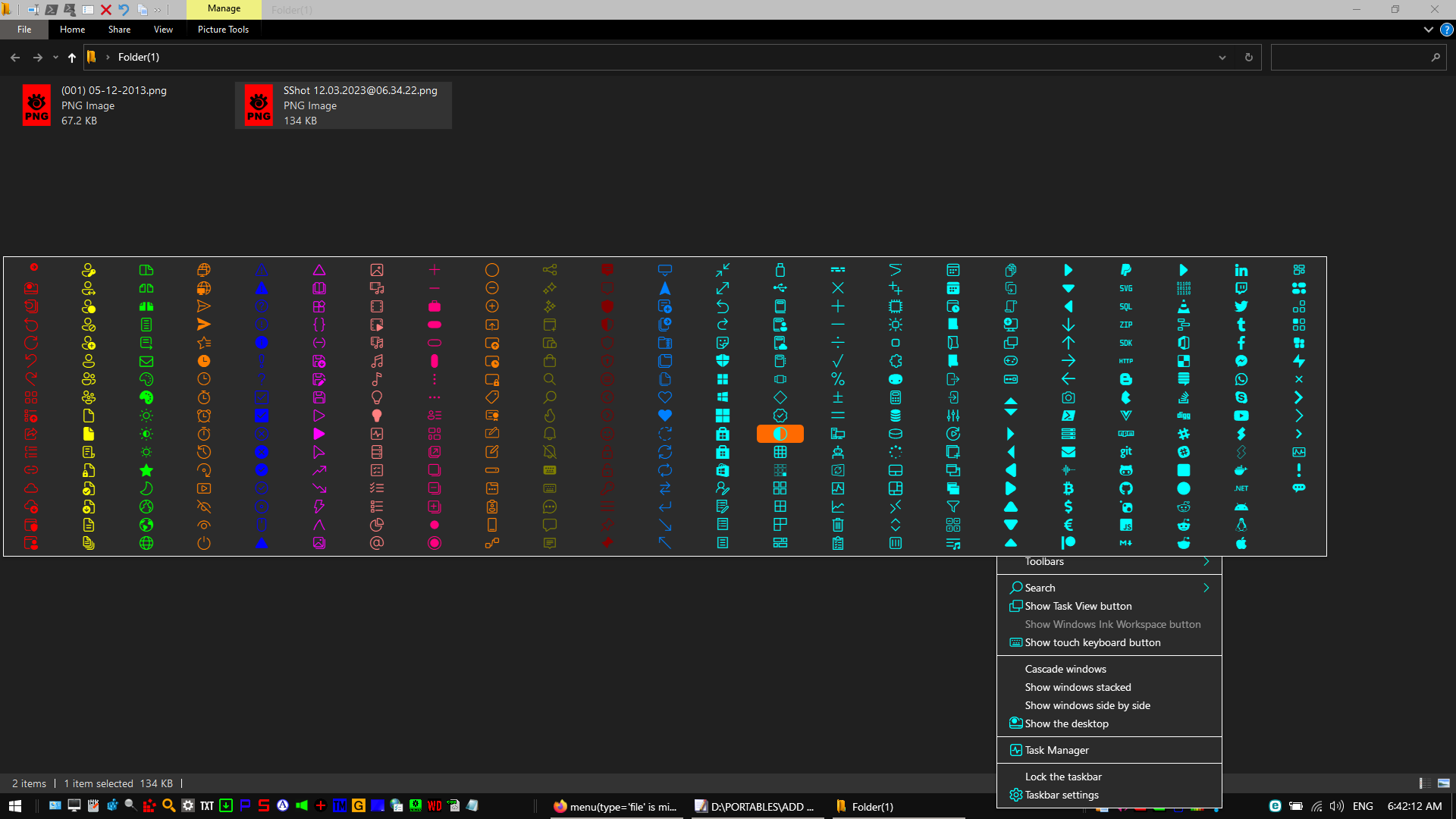
Task: Select the Twitter bird icon
Action: point(1241,306)
